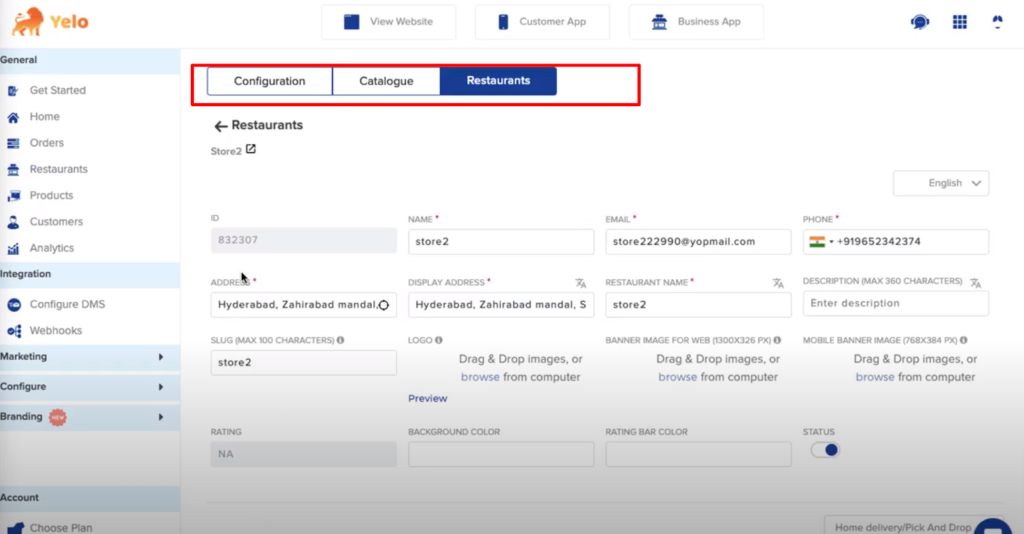Click the Display Address input field
The width and height of the screenshot is (1024, 534).
[501, 305]
